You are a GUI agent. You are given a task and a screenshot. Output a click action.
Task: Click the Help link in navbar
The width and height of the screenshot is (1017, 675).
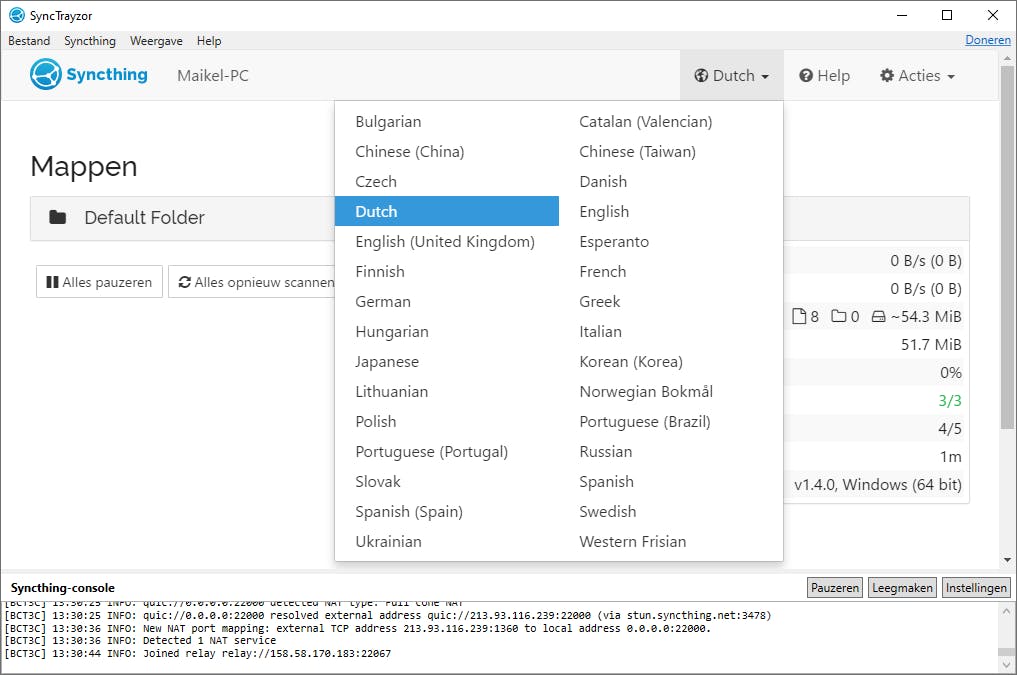[824, 76]
